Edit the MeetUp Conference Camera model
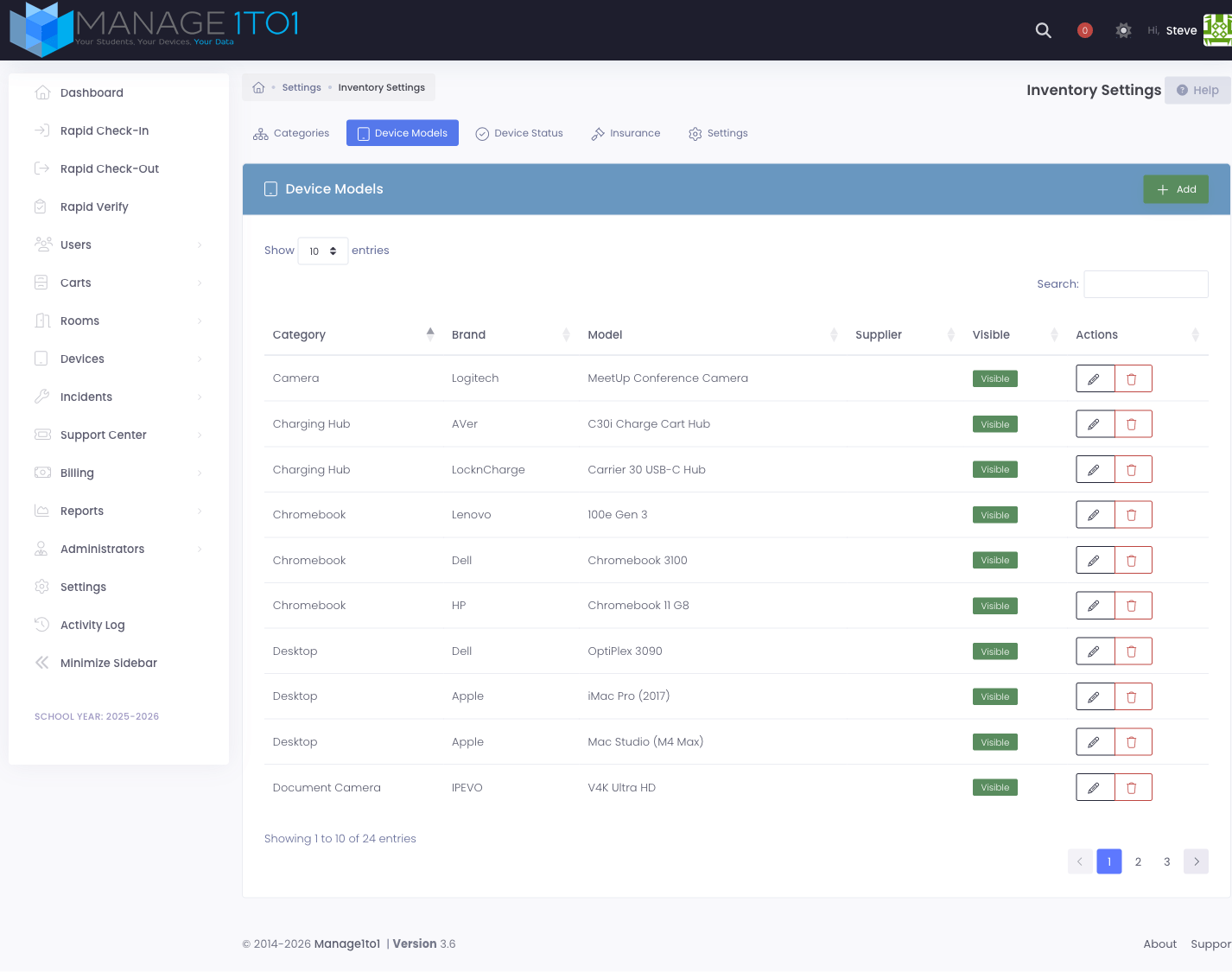 1095,378
